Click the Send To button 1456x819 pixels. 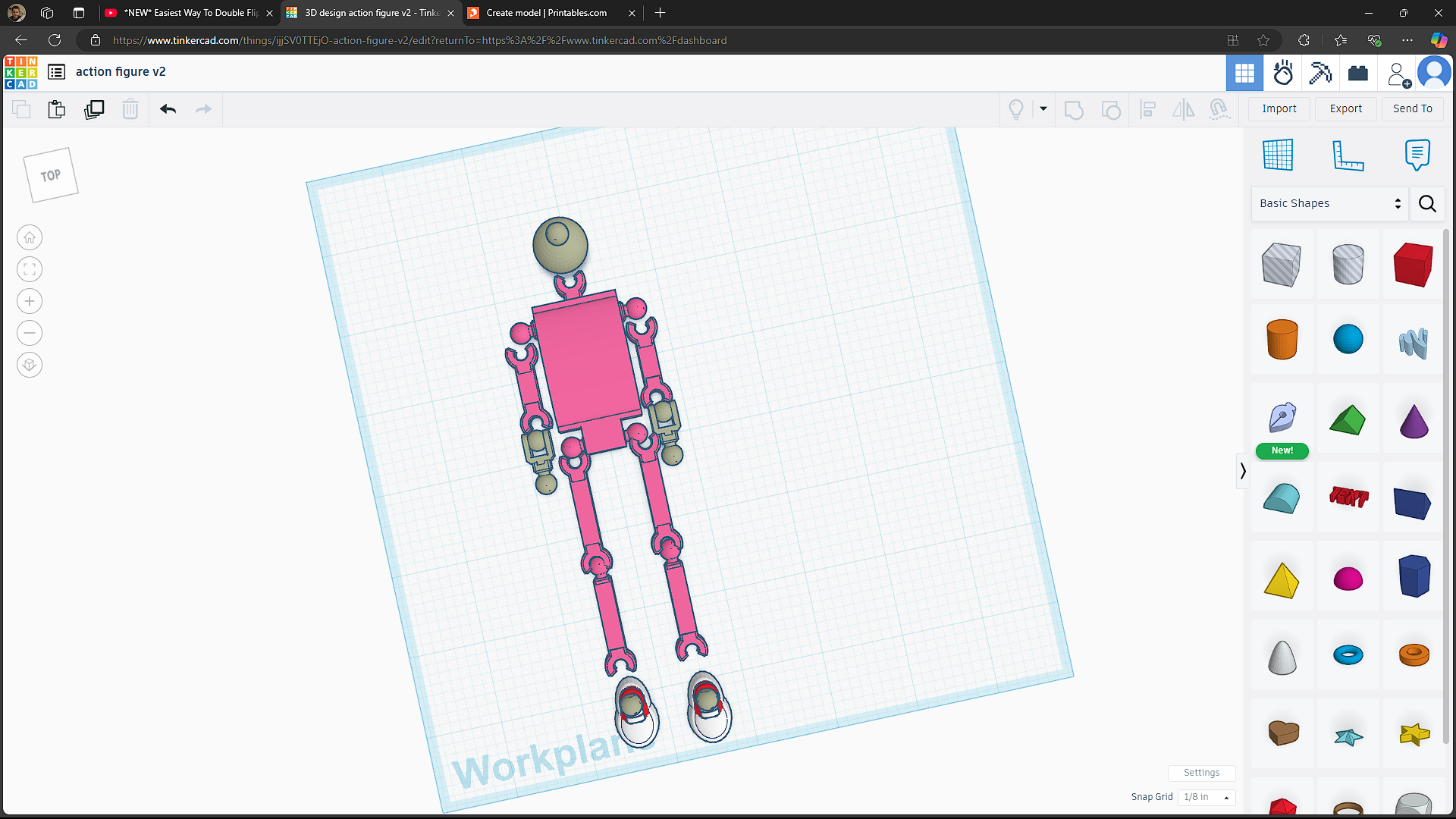coord(1412,108)
